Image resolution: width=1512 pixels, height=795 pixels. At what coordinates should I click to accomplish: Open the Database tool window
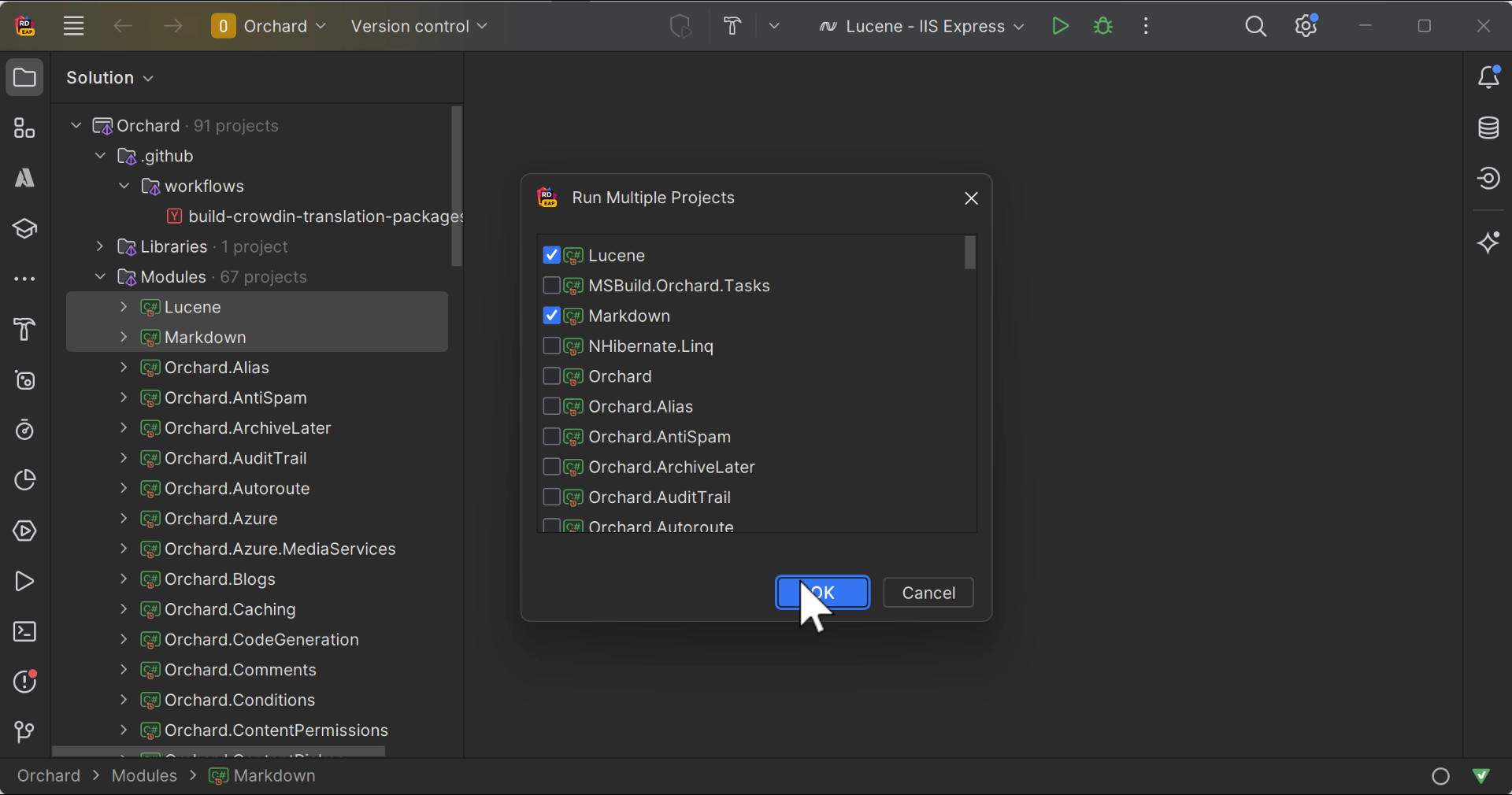click(1489, 128)
